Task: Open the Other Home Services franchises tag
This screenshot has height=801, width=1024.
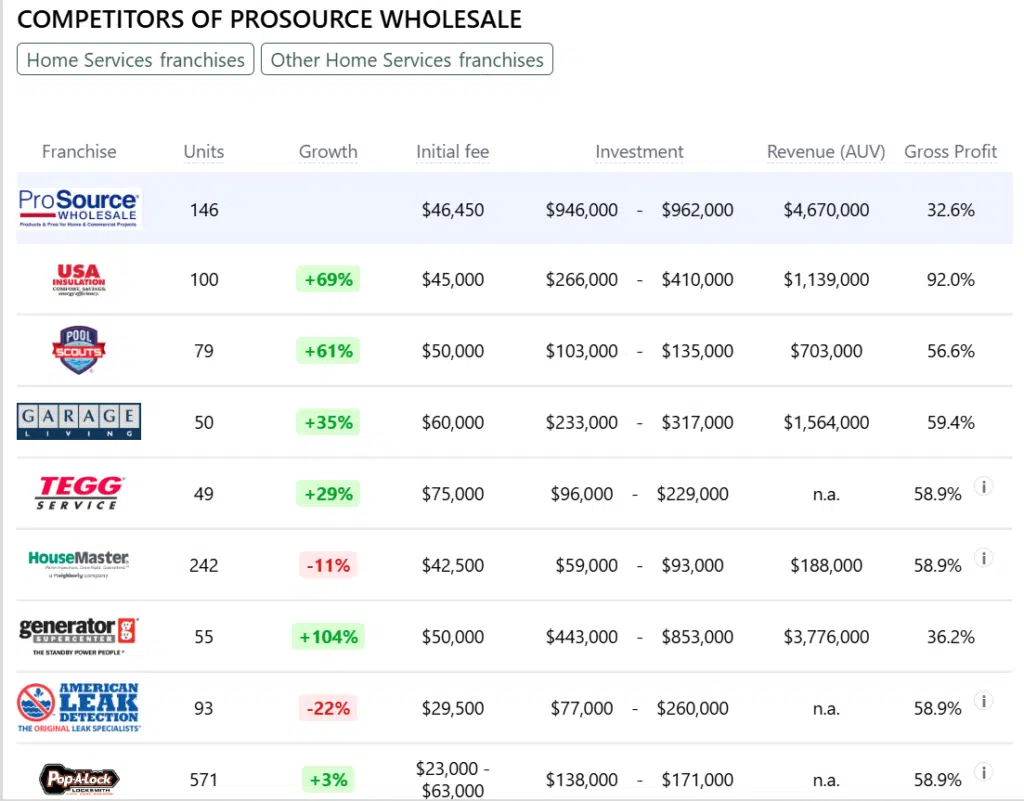Action: (407, 60)
